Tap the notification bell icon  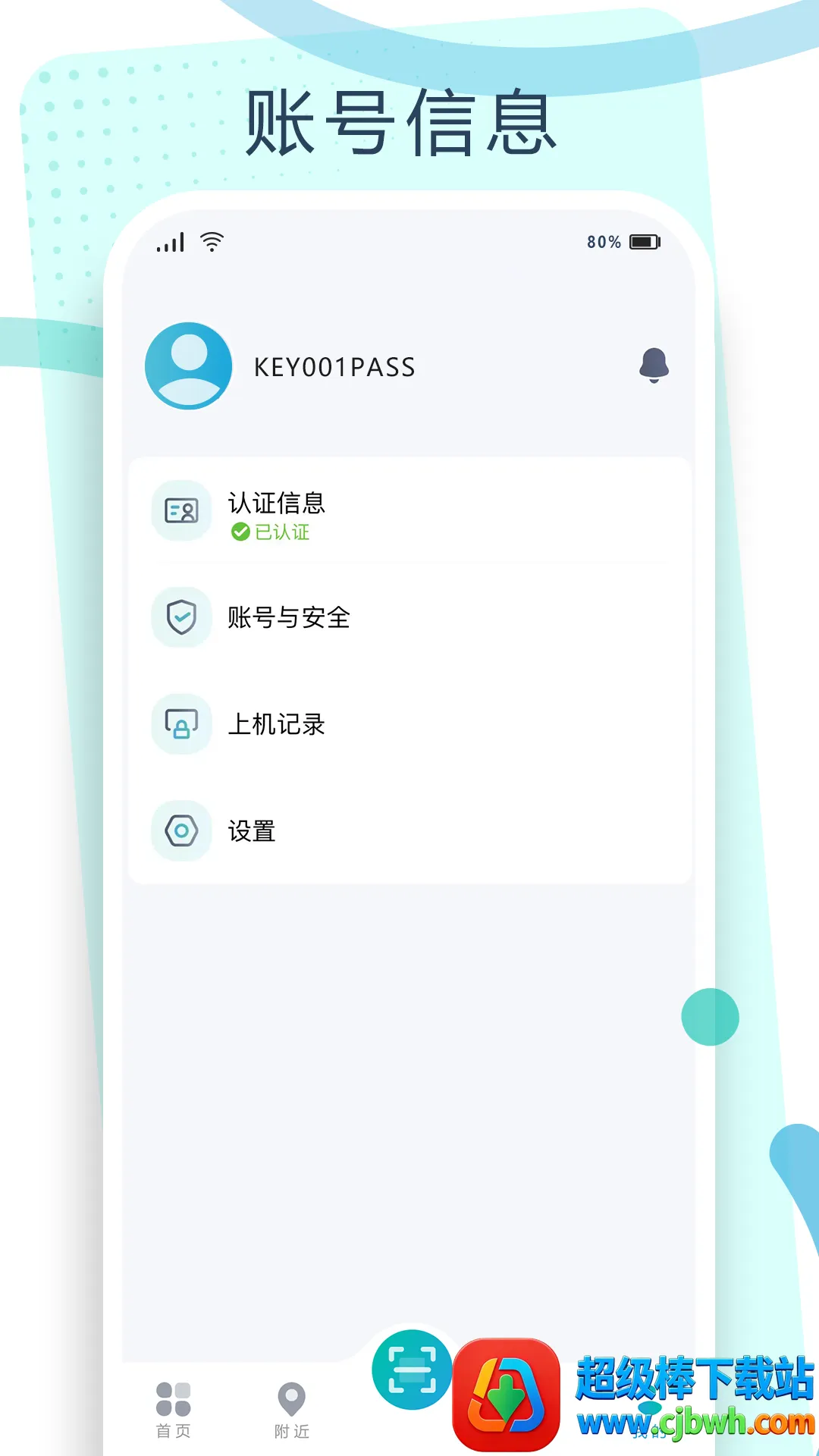[654, 366]
